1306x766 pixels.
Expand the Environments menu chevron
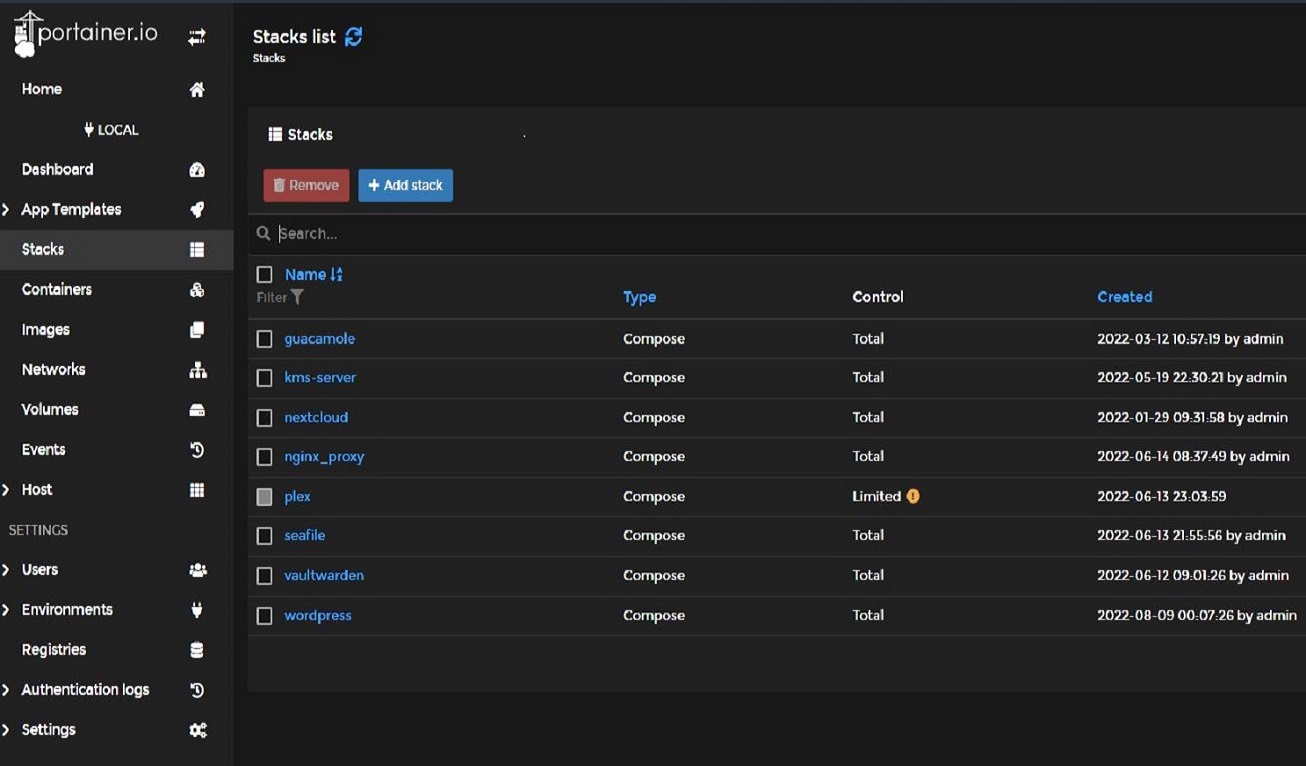click(6, 609)
